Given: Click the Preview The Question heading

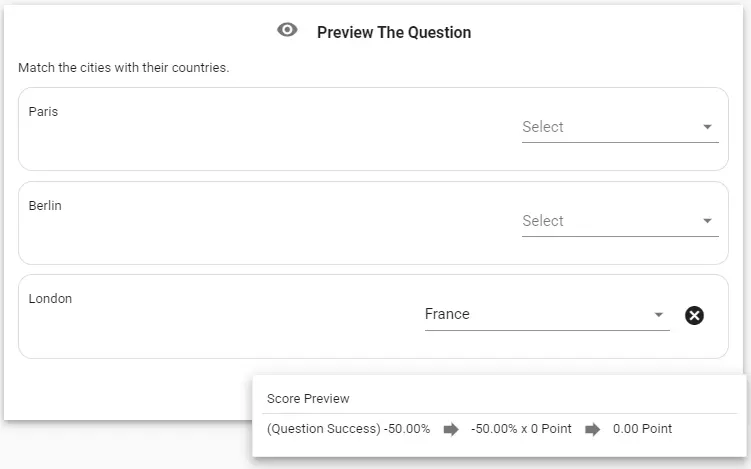Looking at the screenshot, I should [394, 33].
